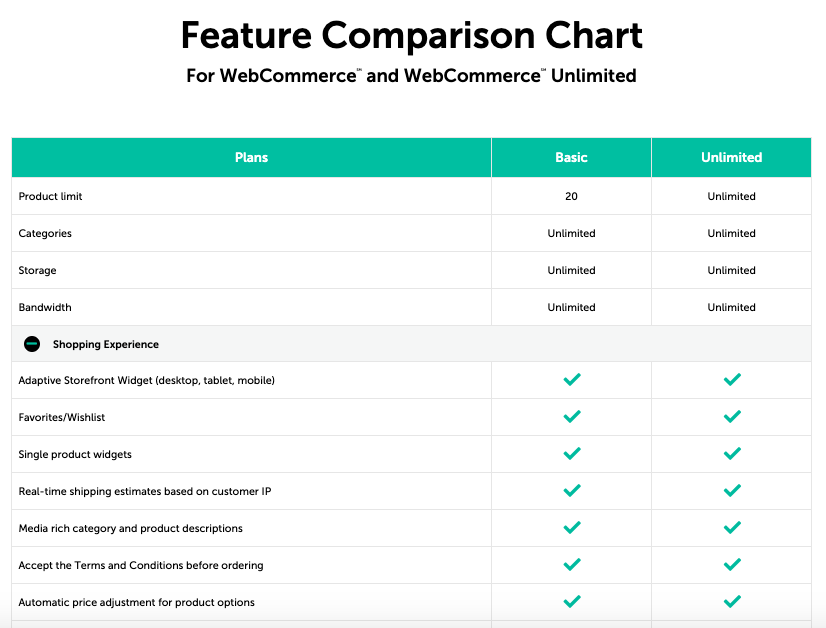Click Basic checkmark for Single product widgets
This screenshot has height=628, width=826.
tap(571, 454)
